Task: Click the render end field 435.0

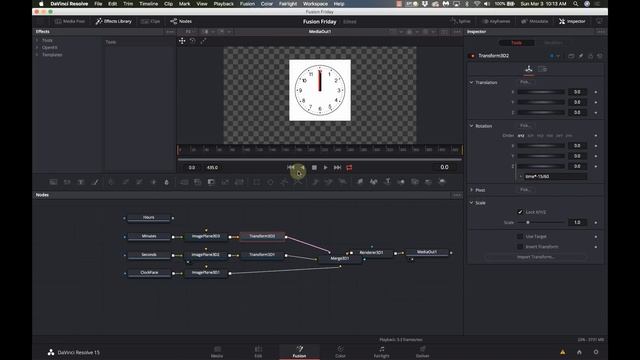Action: [212, 167]
